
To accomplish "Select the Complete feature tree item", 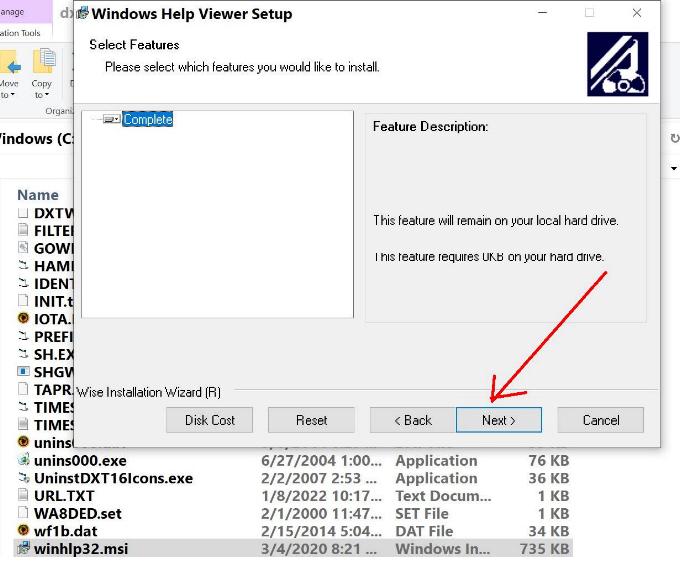I will pos(147,119).
